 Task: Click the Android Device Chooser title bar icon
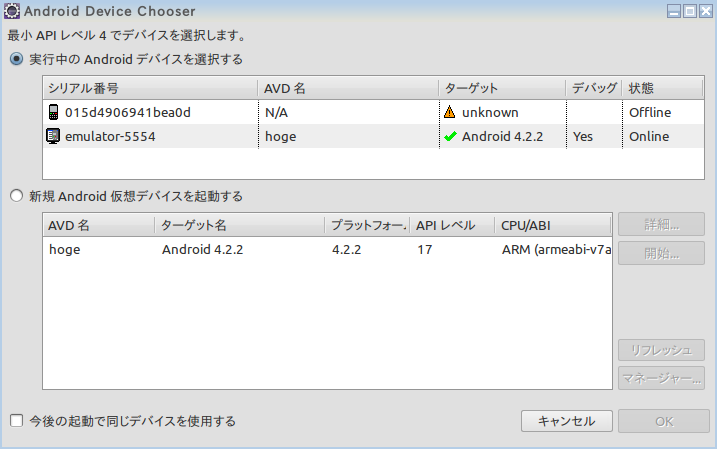[11, 11]
